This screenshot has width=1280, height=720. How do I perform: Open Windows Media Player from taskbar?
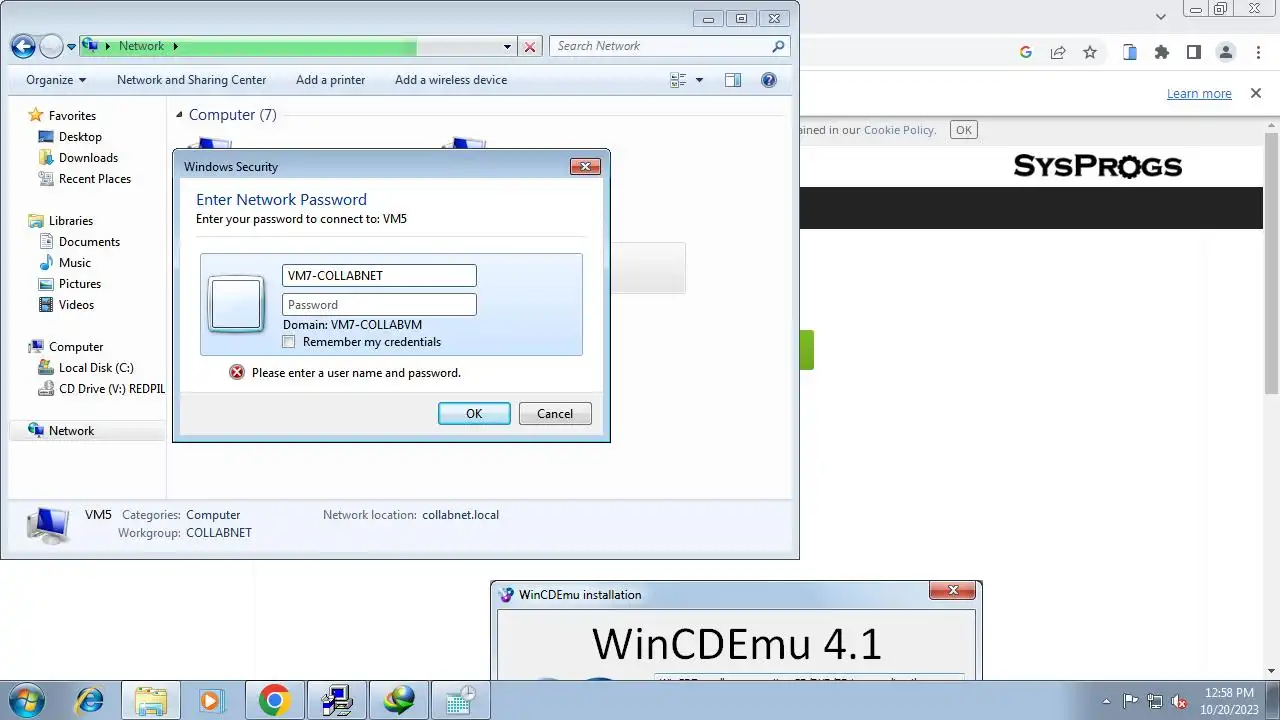(x=212, y=700)
